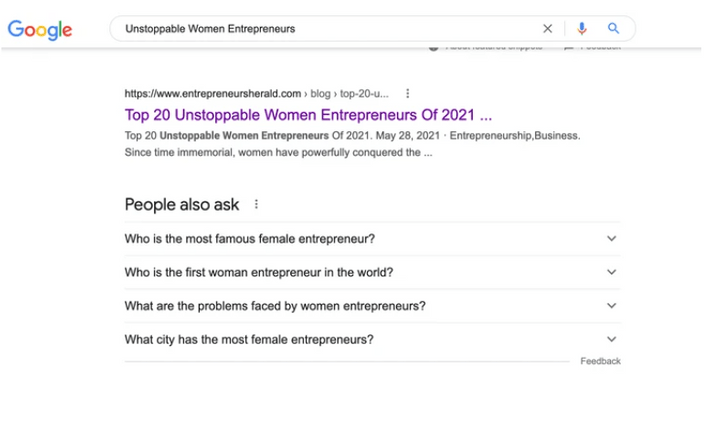Viewport: 720px width, 424px height.
Task: Select question 'Who is the most famous female entrepreneur?'
Action: pyautogui.click(x=249, y=239)
